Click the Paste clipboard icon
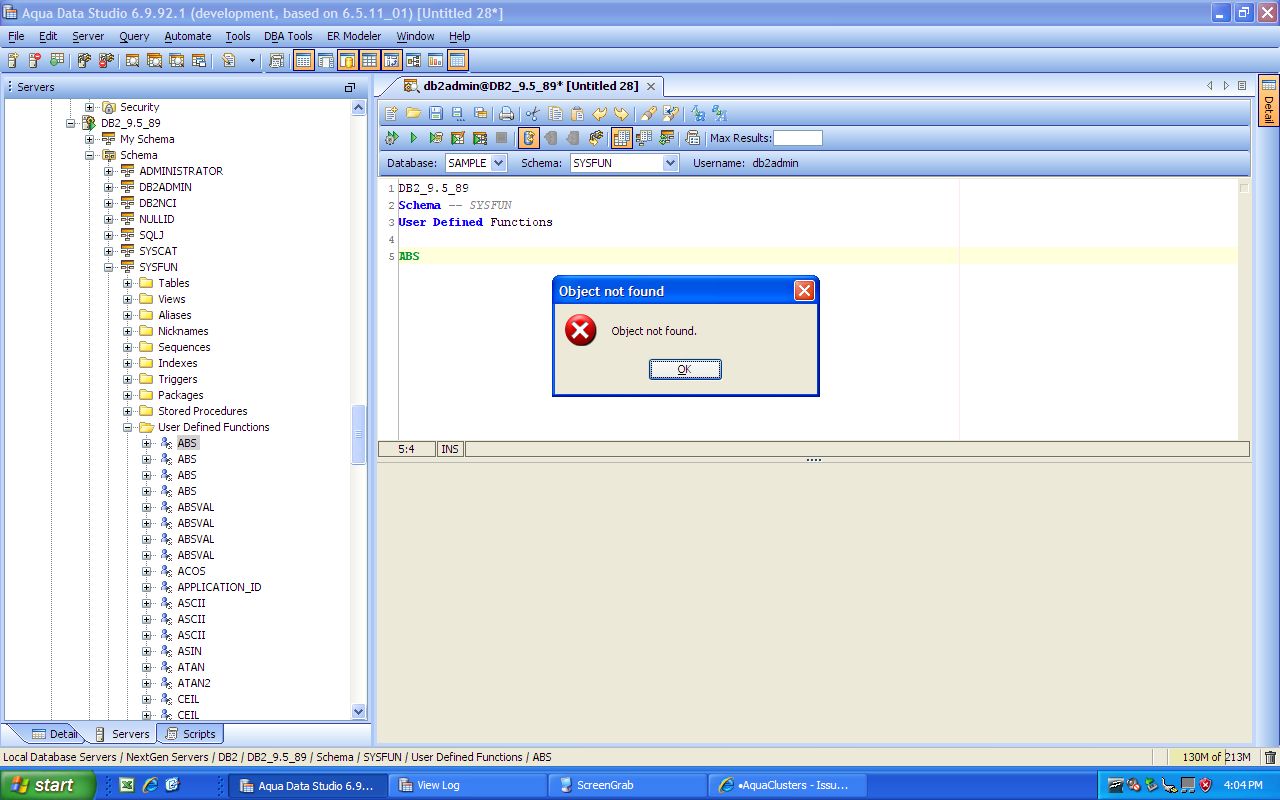 (577, 114)
